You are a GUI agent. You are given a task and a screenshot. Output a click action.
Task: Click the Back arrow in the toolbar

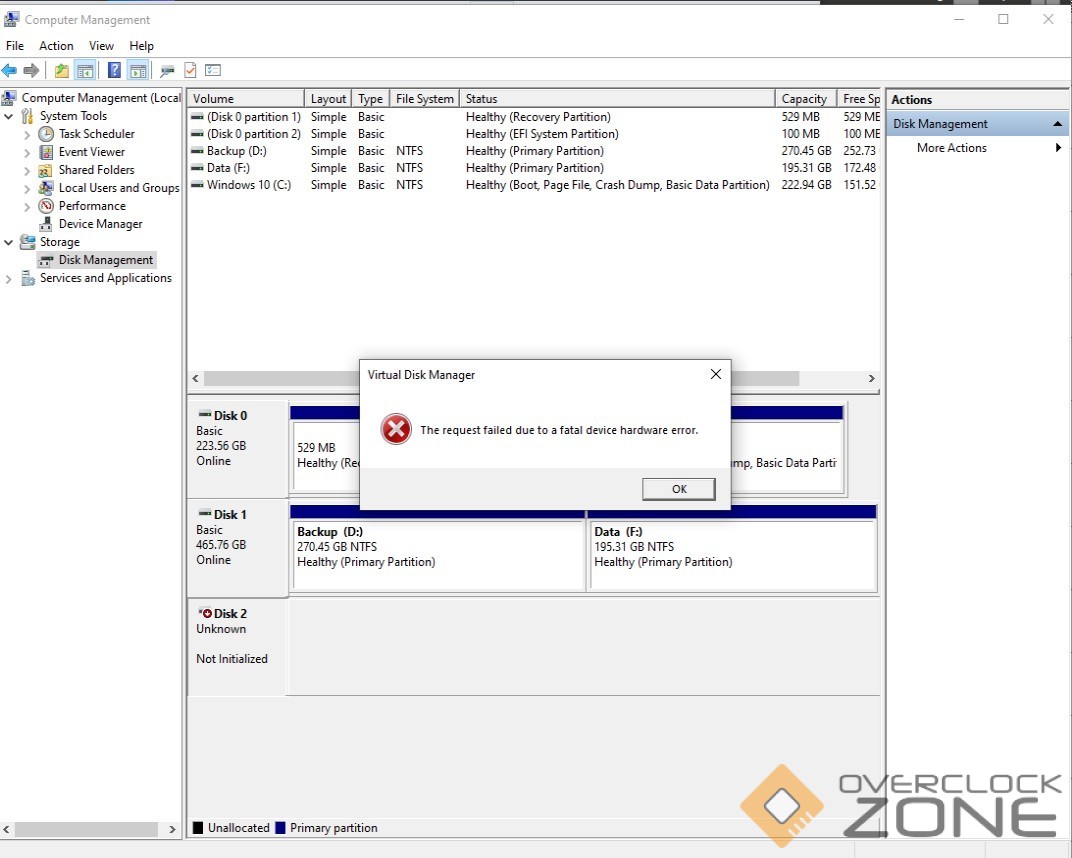tap(10, 70)
